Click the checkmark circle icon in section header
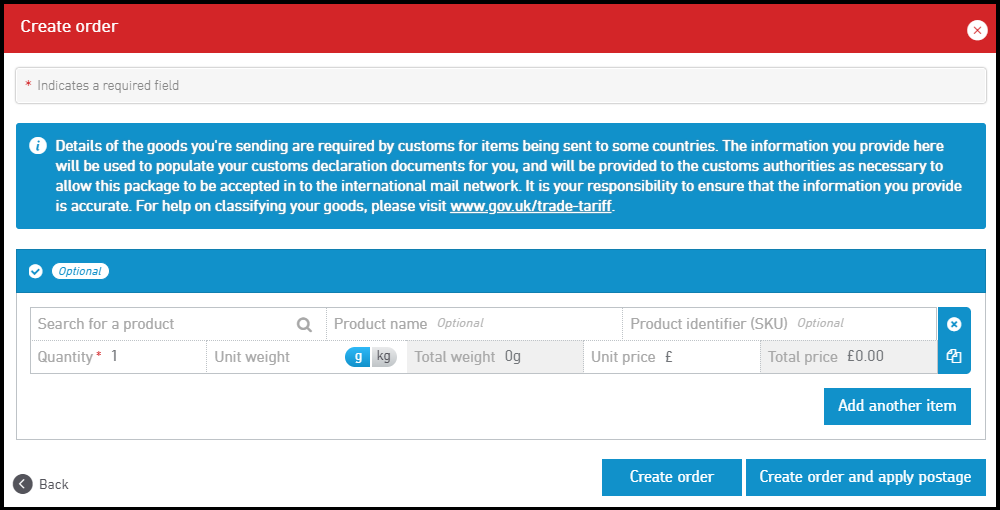 36,271
